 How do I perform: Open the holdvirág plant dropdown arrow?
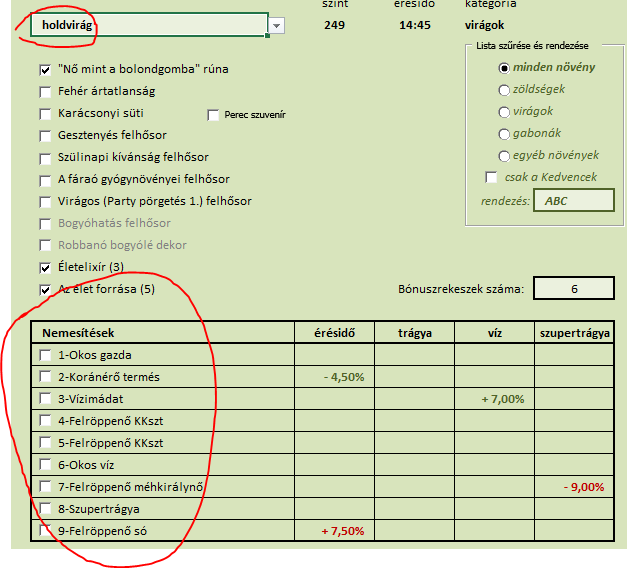pos(277,25)
